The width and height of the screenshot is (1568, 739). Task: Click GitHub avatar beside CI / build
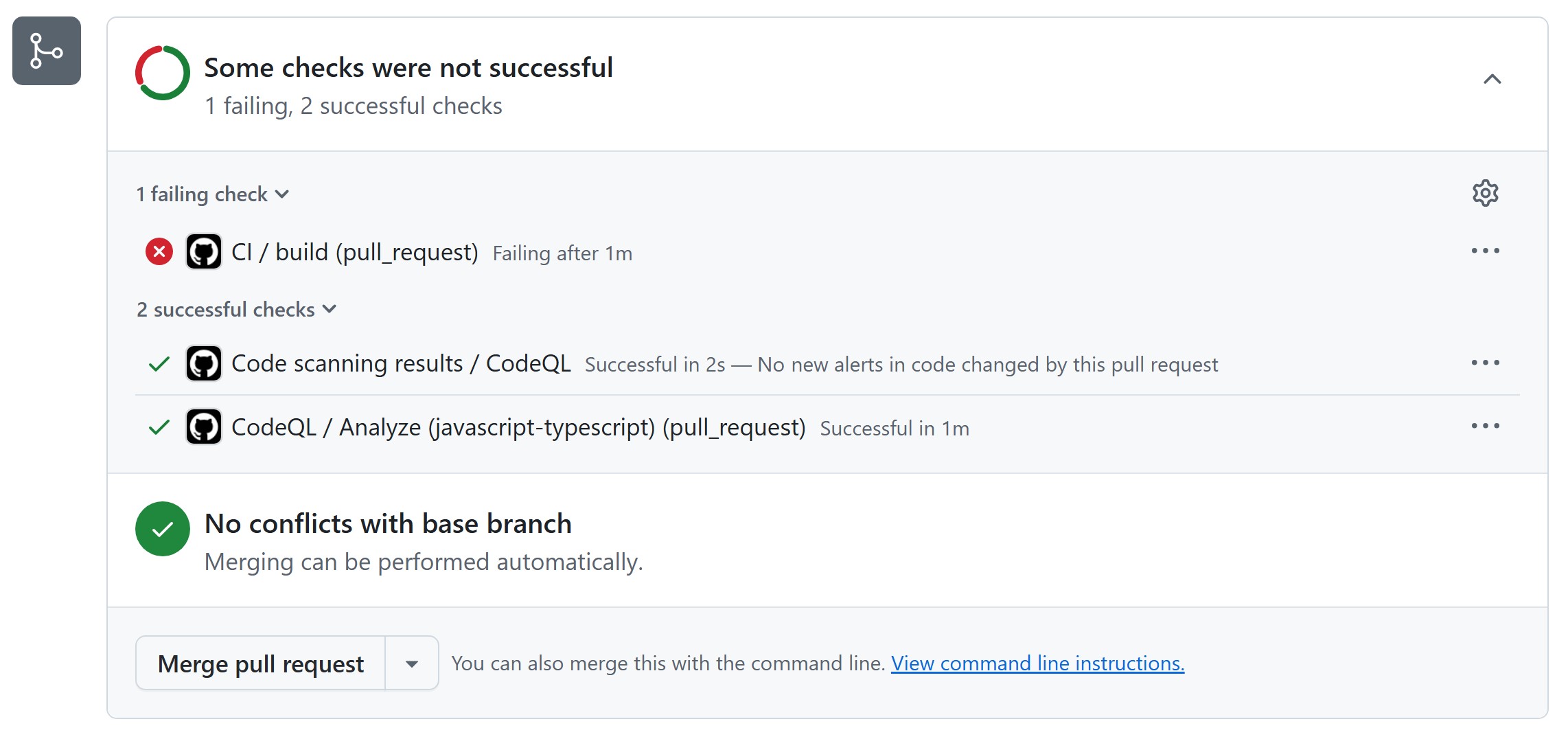[x=204, y=251]
